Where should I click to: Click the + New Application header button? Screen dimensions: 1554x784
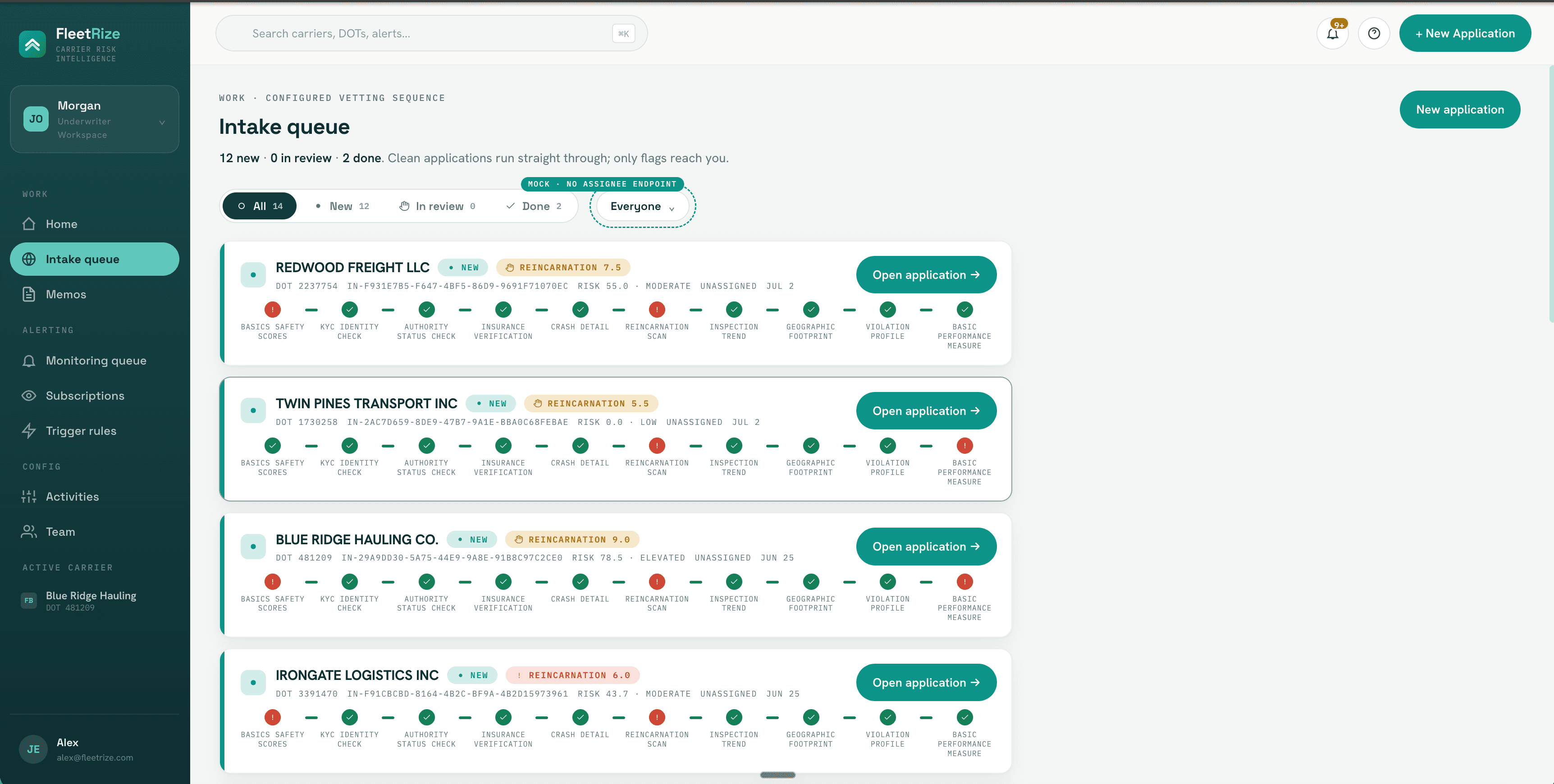(1465, 34)
